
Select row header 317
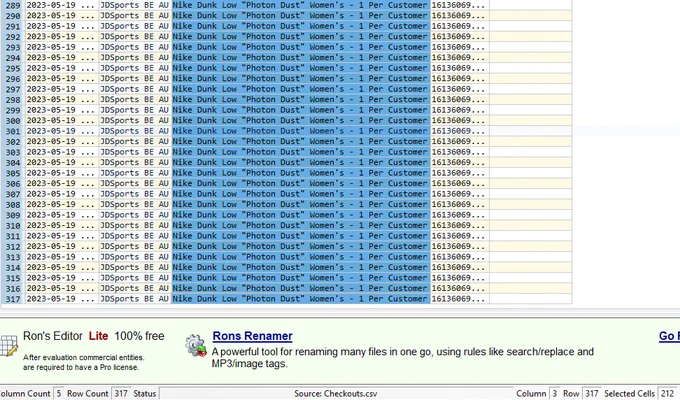click(13, 299)
